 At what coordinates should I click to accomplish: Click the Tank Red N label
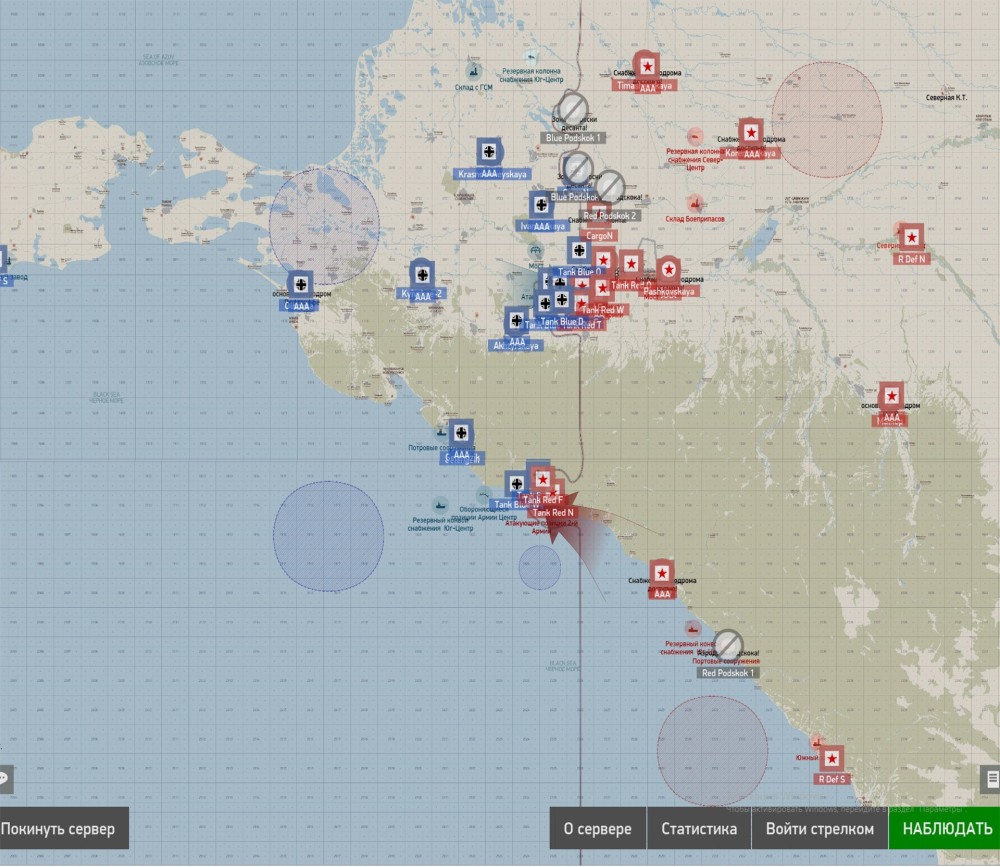pos(553,512)
